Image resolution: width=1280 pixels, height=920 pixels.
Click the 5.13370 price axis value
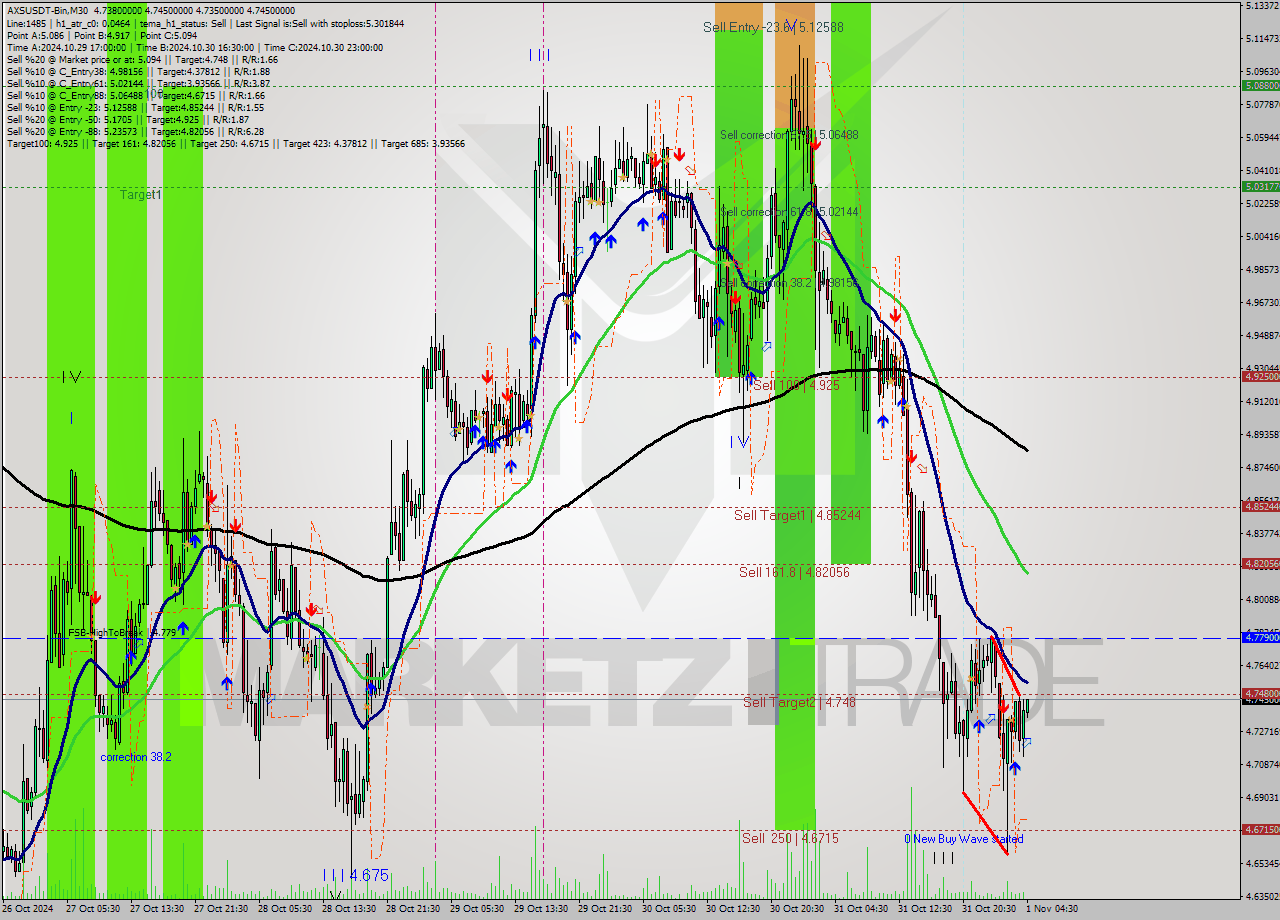(x=1261, y=5)
